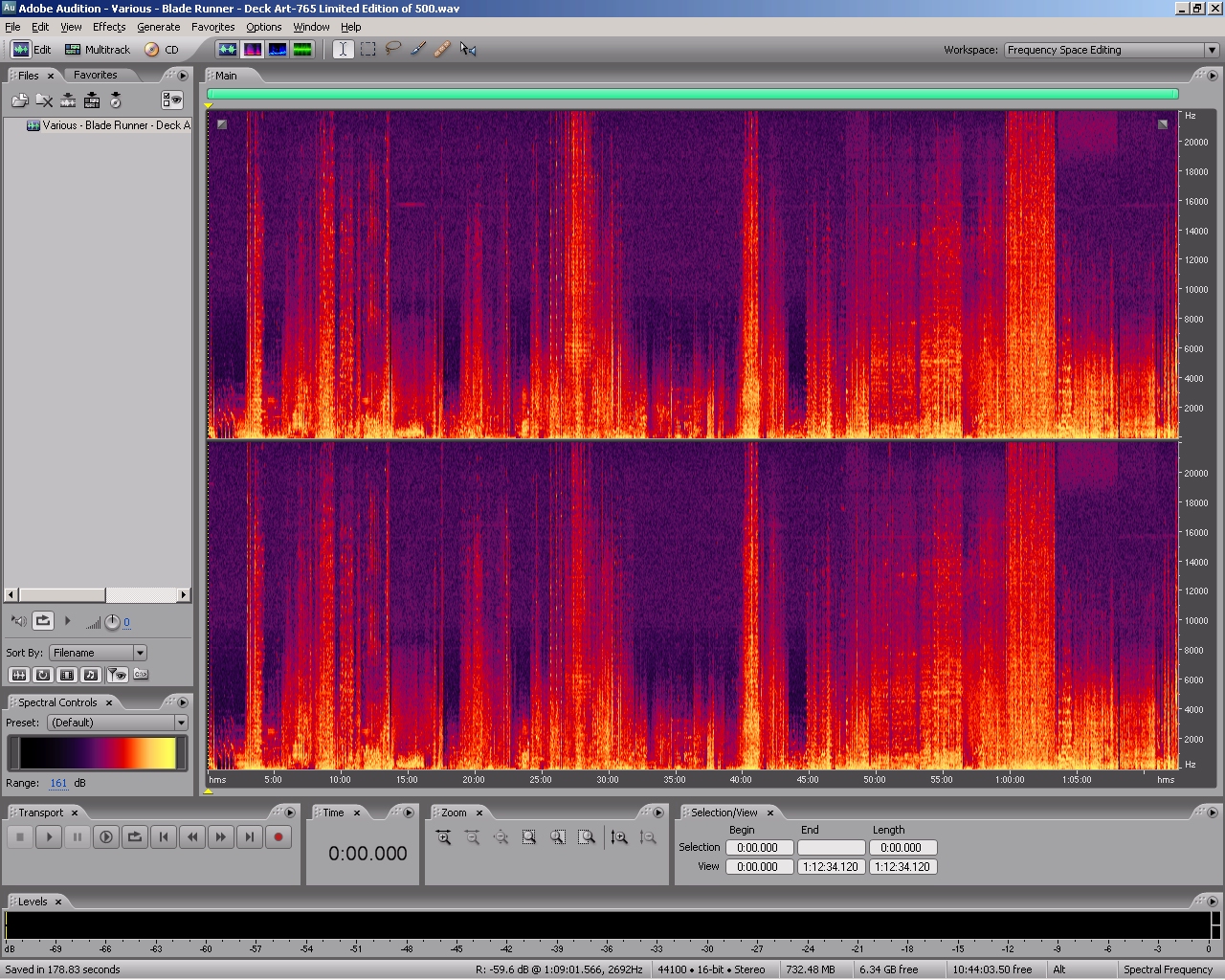The height and width of the screenshot is (980, 1225).
Task: Click the Files panel preview Play button
Action: [68, 621]
